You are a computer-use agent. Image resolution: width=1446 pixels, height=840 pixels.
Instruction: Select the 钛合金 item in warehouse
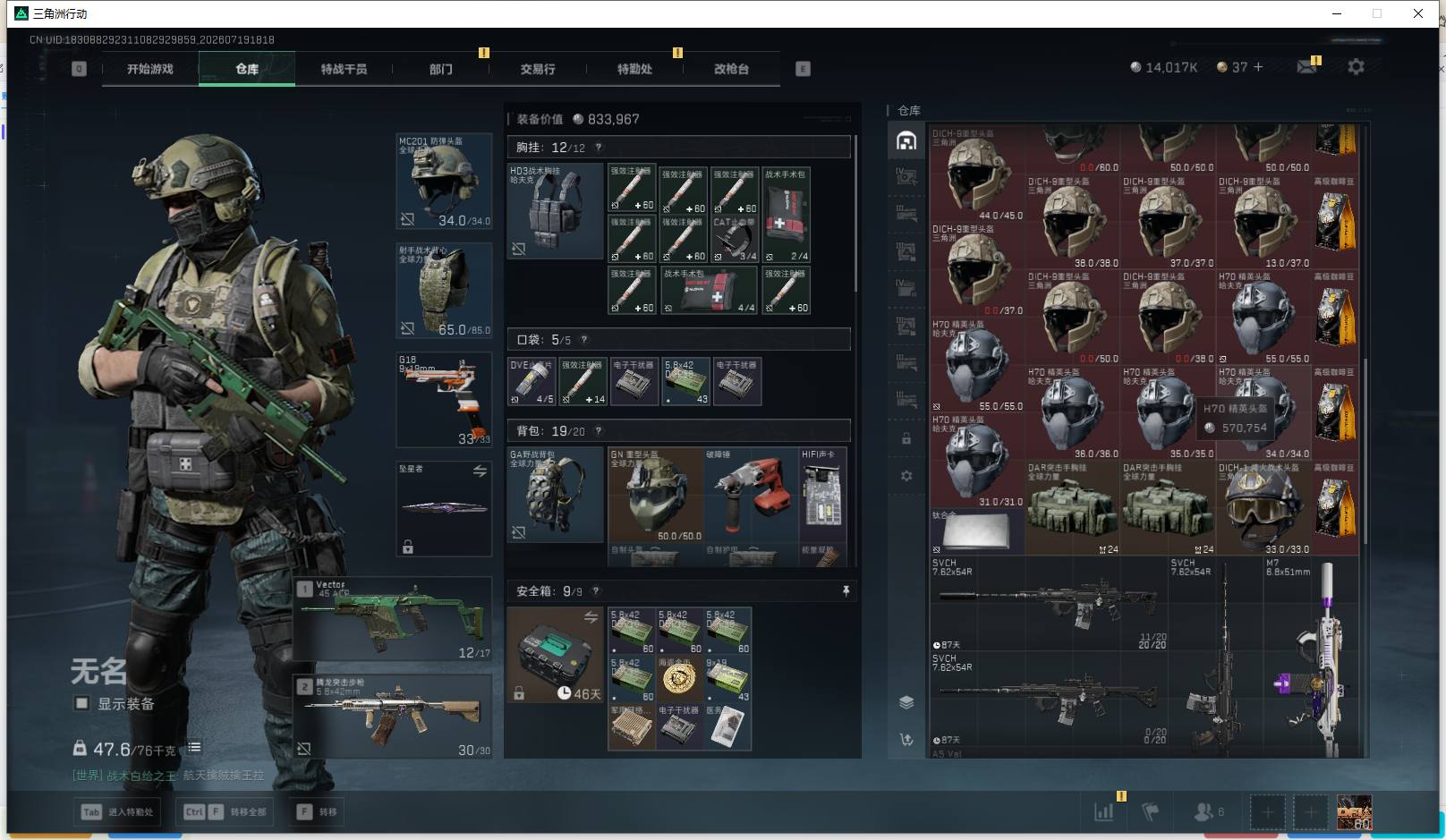(977, 531)
